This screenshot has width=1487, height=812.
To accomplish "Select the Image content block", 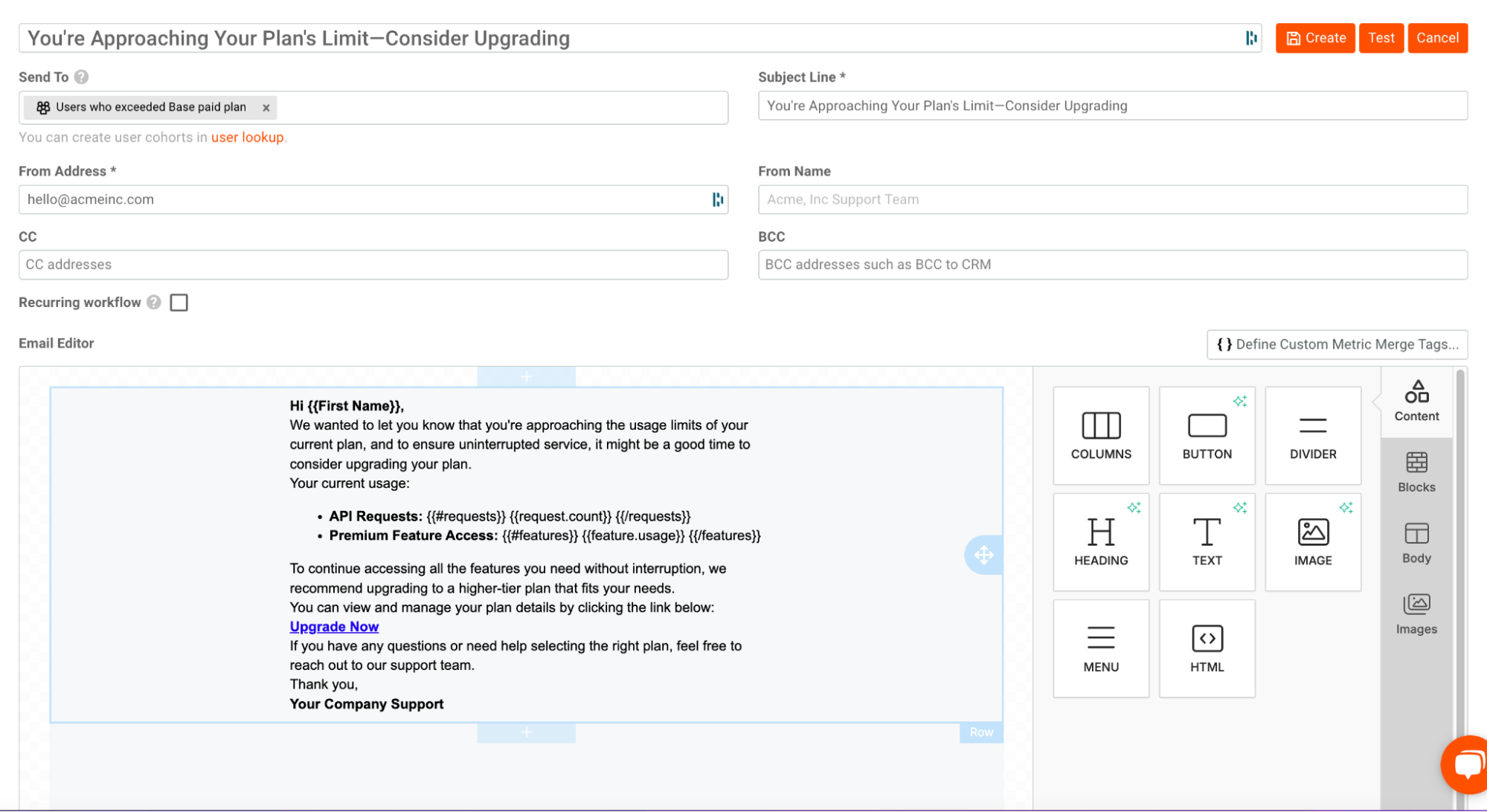I will coord(1312,542).
